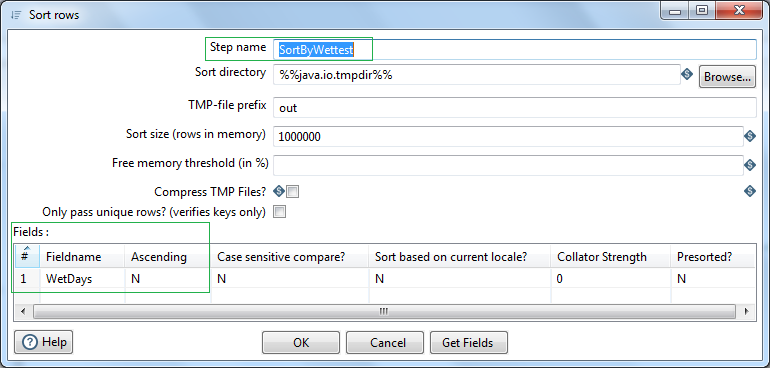Click the variable icon beside Sort directory
Screen dimensions: 770x368
687,75
